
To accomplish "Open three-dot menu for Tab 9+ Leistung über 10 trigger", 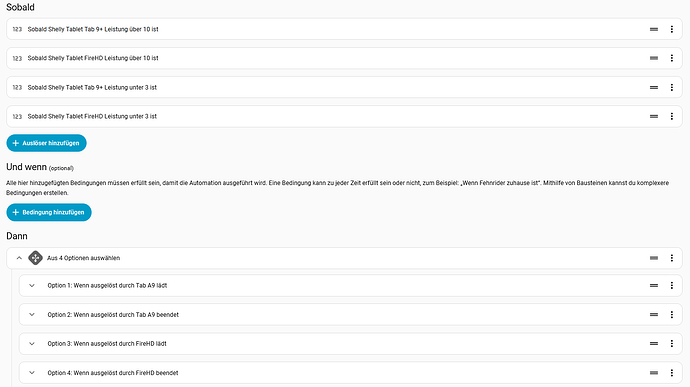I will 672,29.
